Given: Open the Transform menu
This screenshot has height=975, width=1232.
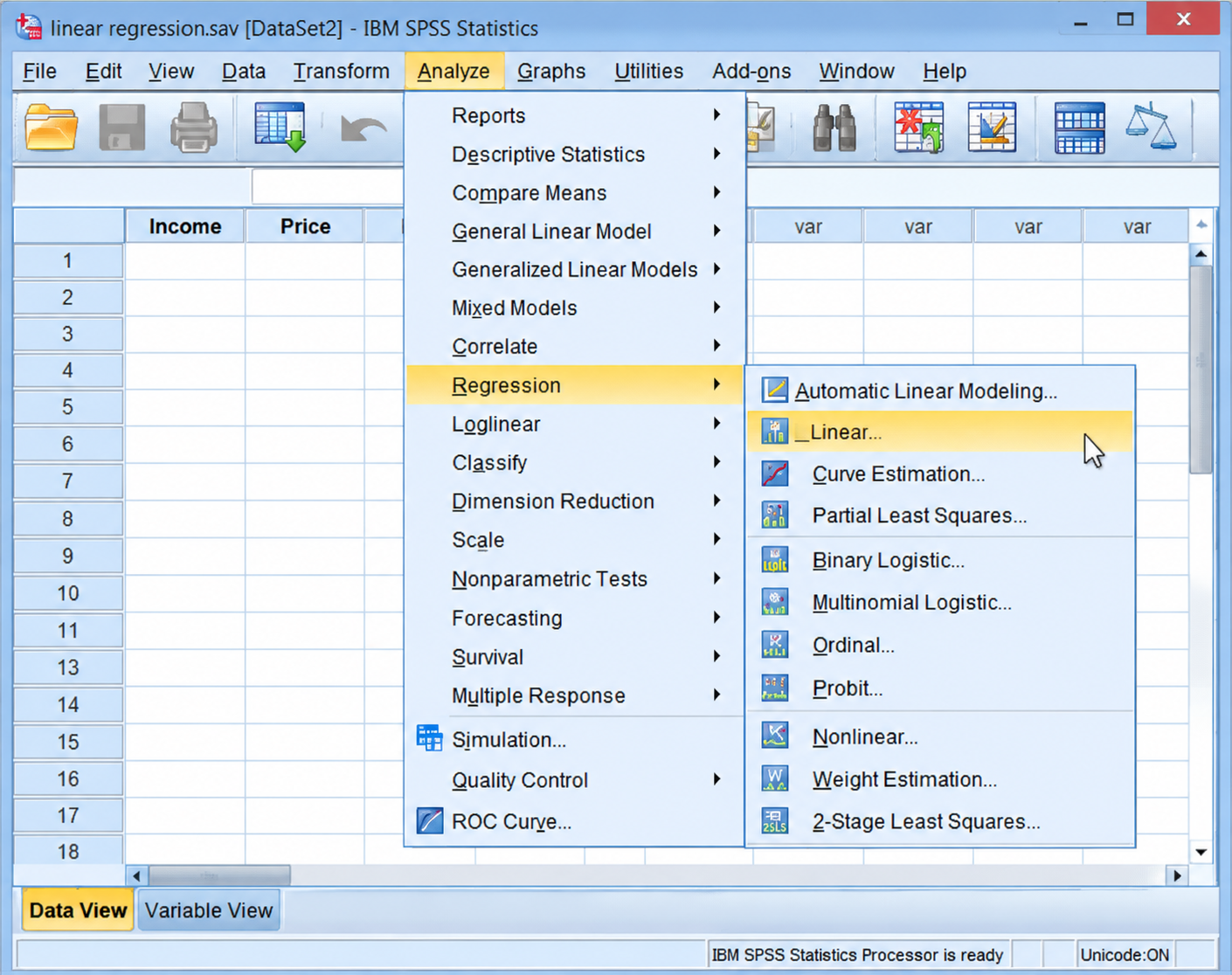Looking at the screenshot, I should [342, 71].
